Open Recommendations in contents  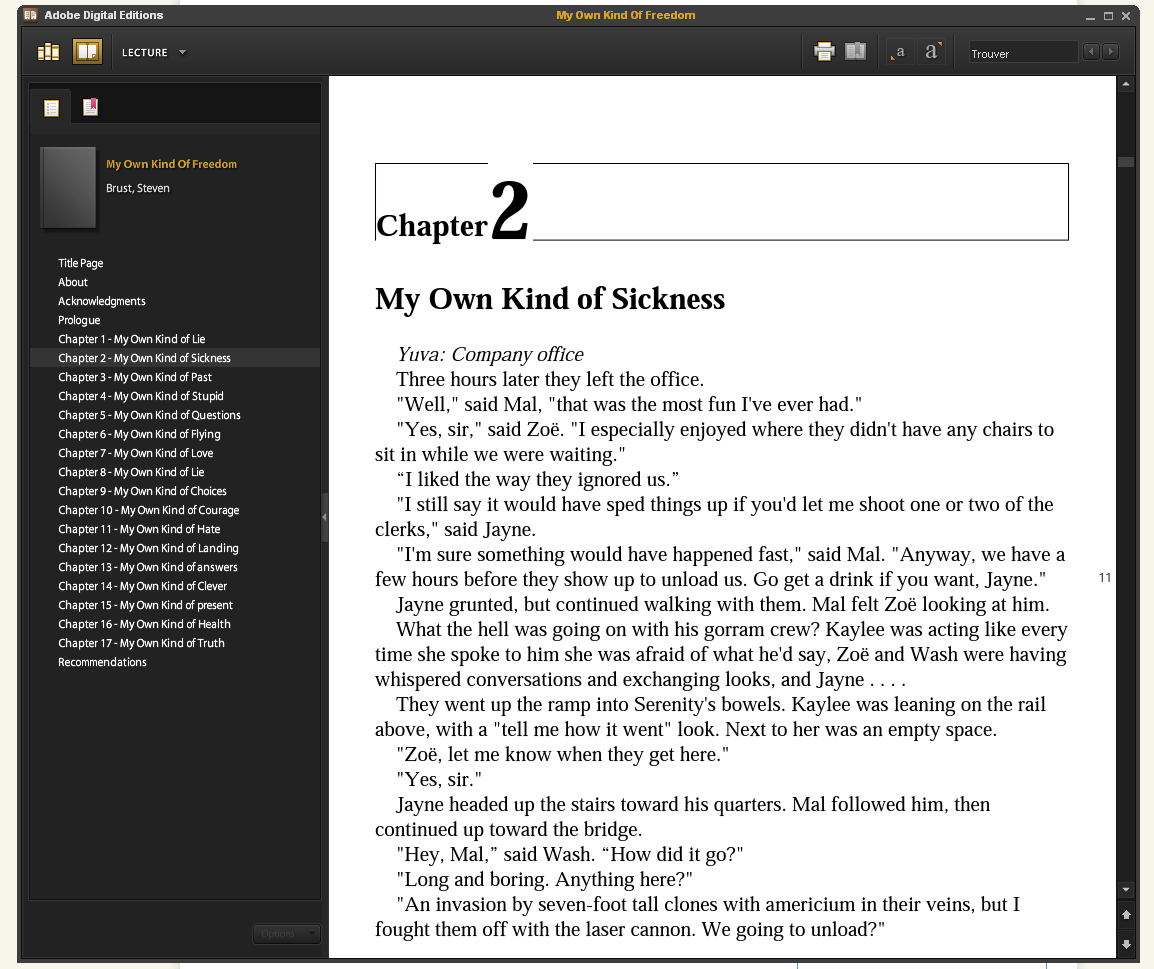coord(102,663)
